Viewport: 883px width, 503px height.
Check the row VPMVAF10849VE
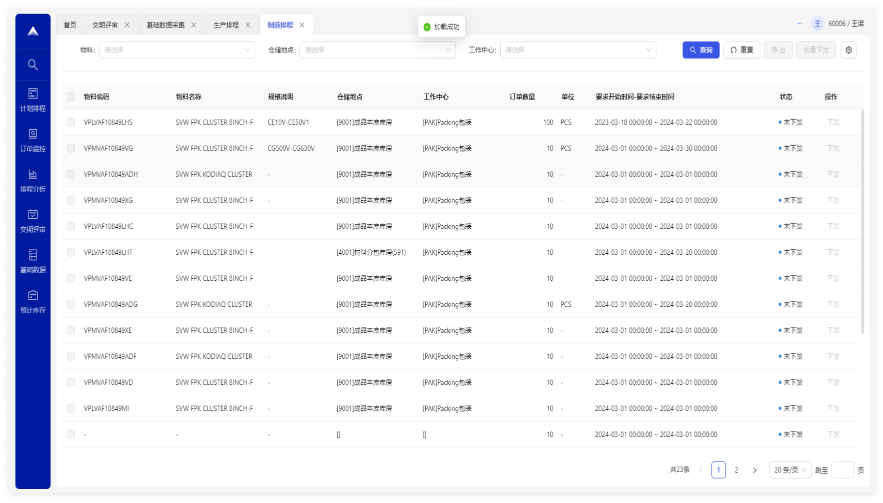pos(71,278)
